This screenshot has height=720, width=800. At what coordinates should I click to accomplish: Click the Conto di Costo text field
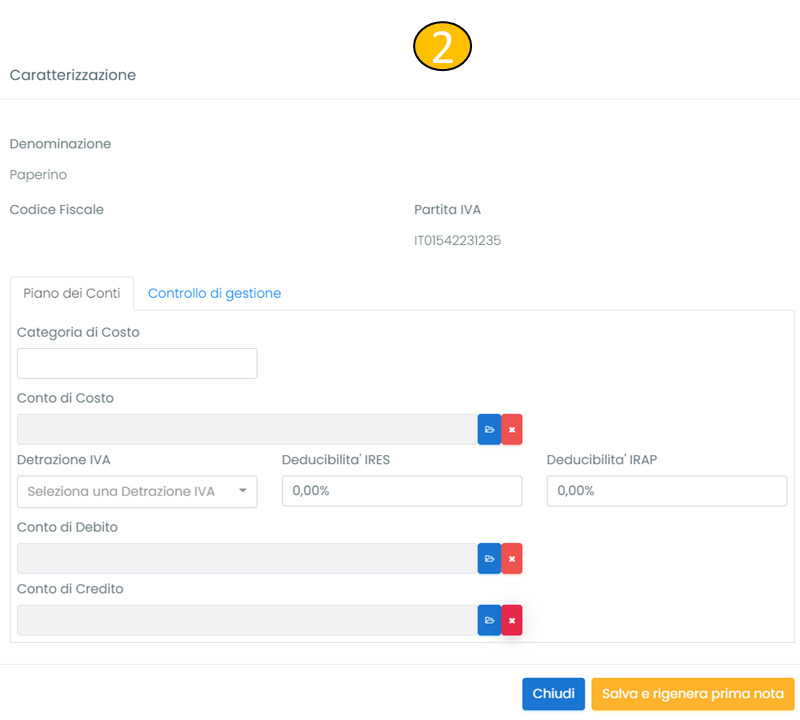(x=247, y=429)
